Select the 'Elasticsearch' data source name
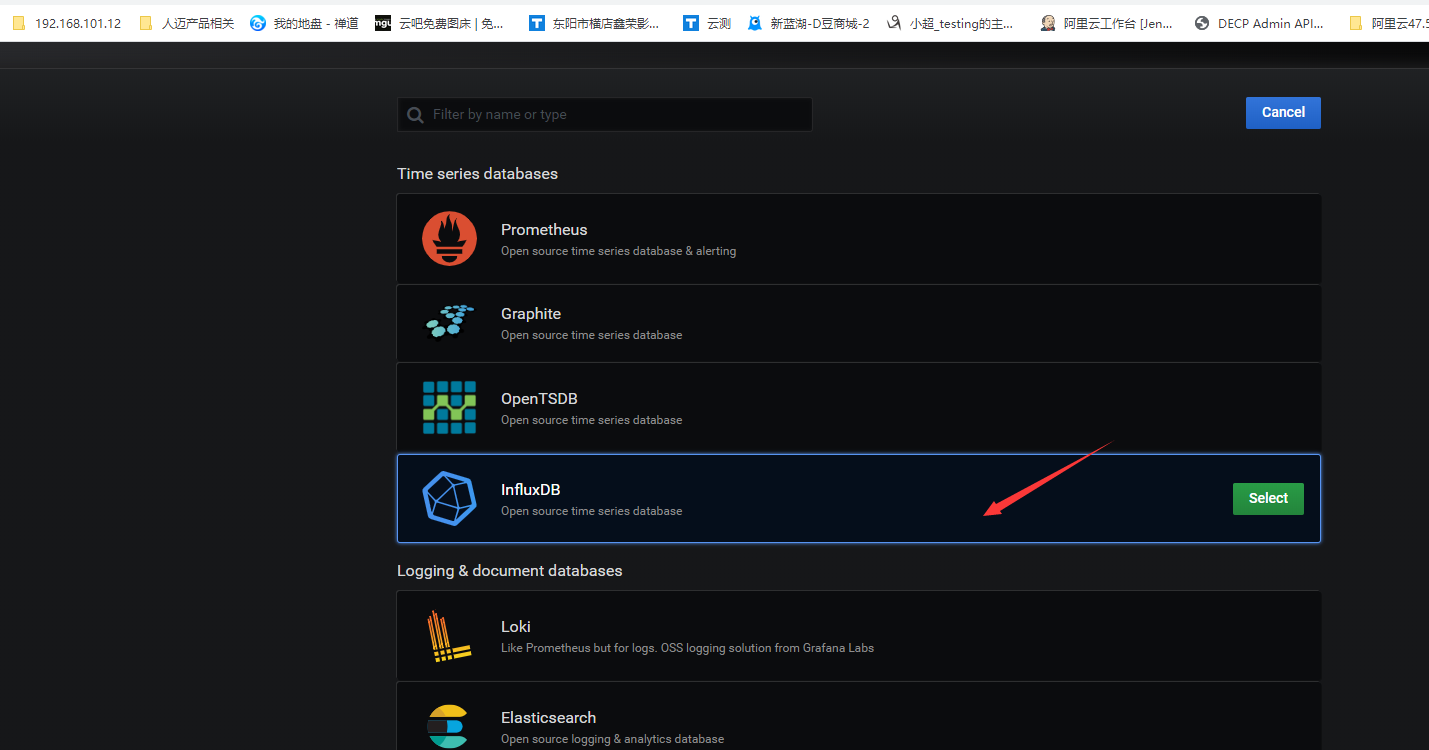Screen dimensions: 1429x750 548,718
